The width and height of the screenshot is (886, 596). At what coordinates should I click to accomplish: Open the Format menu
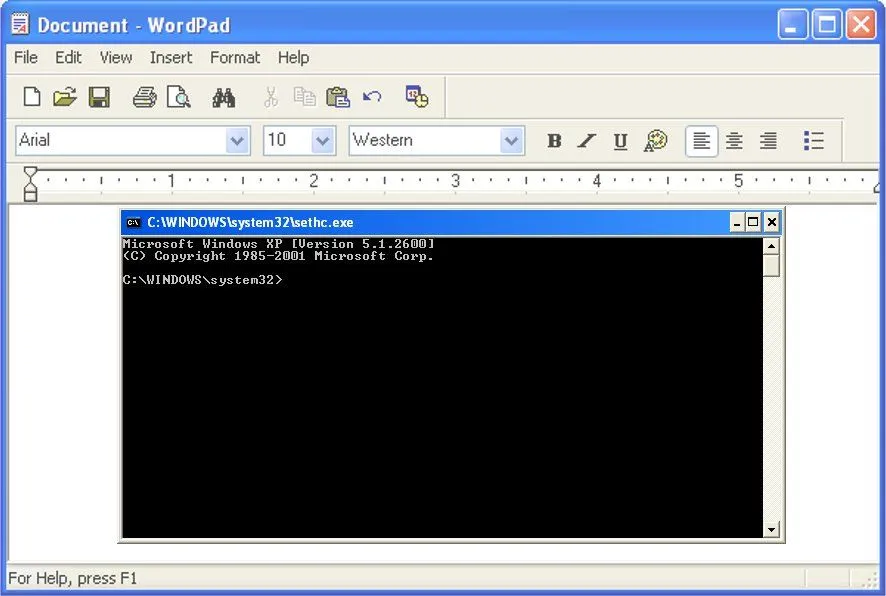pos(235,57)
